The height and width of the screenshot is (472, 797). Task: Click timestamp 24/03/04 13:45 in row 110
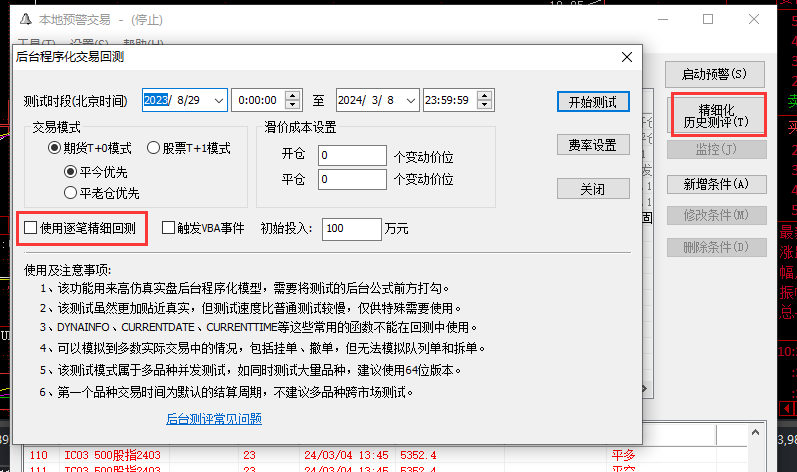[x=346, y=455]
